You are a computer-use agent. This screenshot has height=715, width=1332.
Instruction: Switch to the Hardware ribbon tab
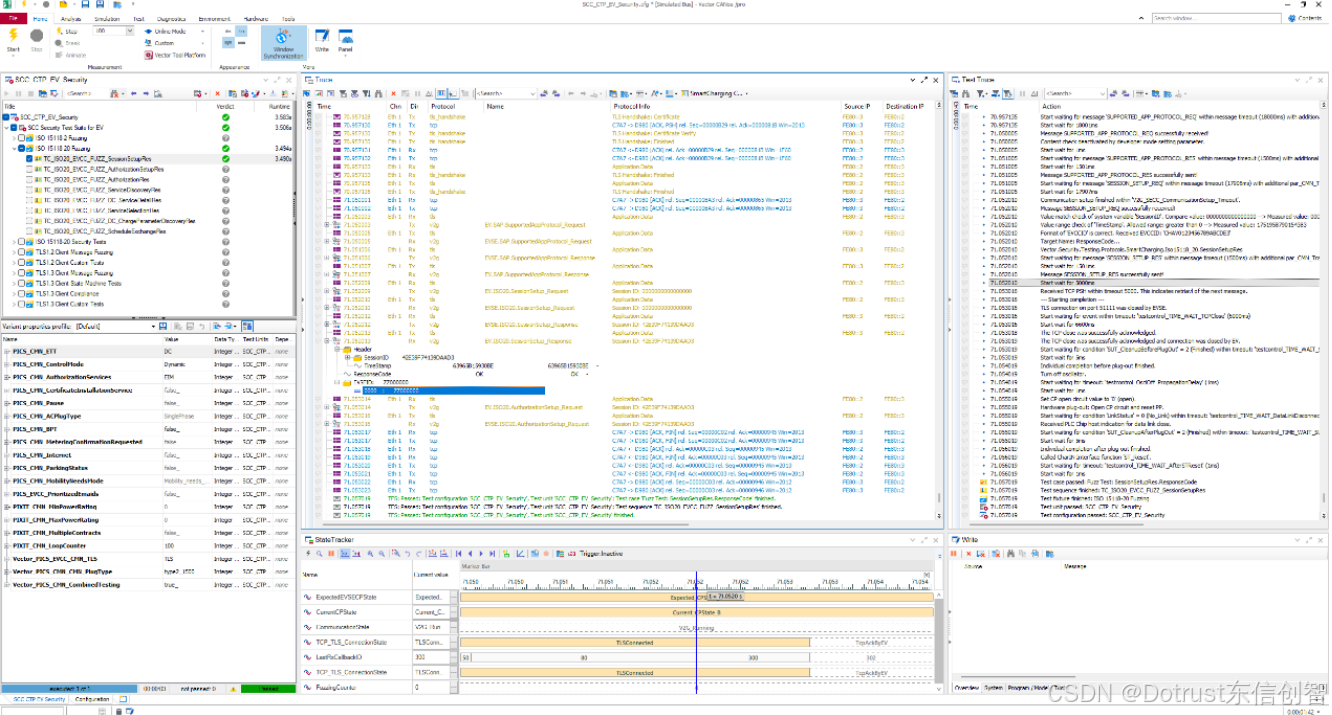(x=256, y=19)
